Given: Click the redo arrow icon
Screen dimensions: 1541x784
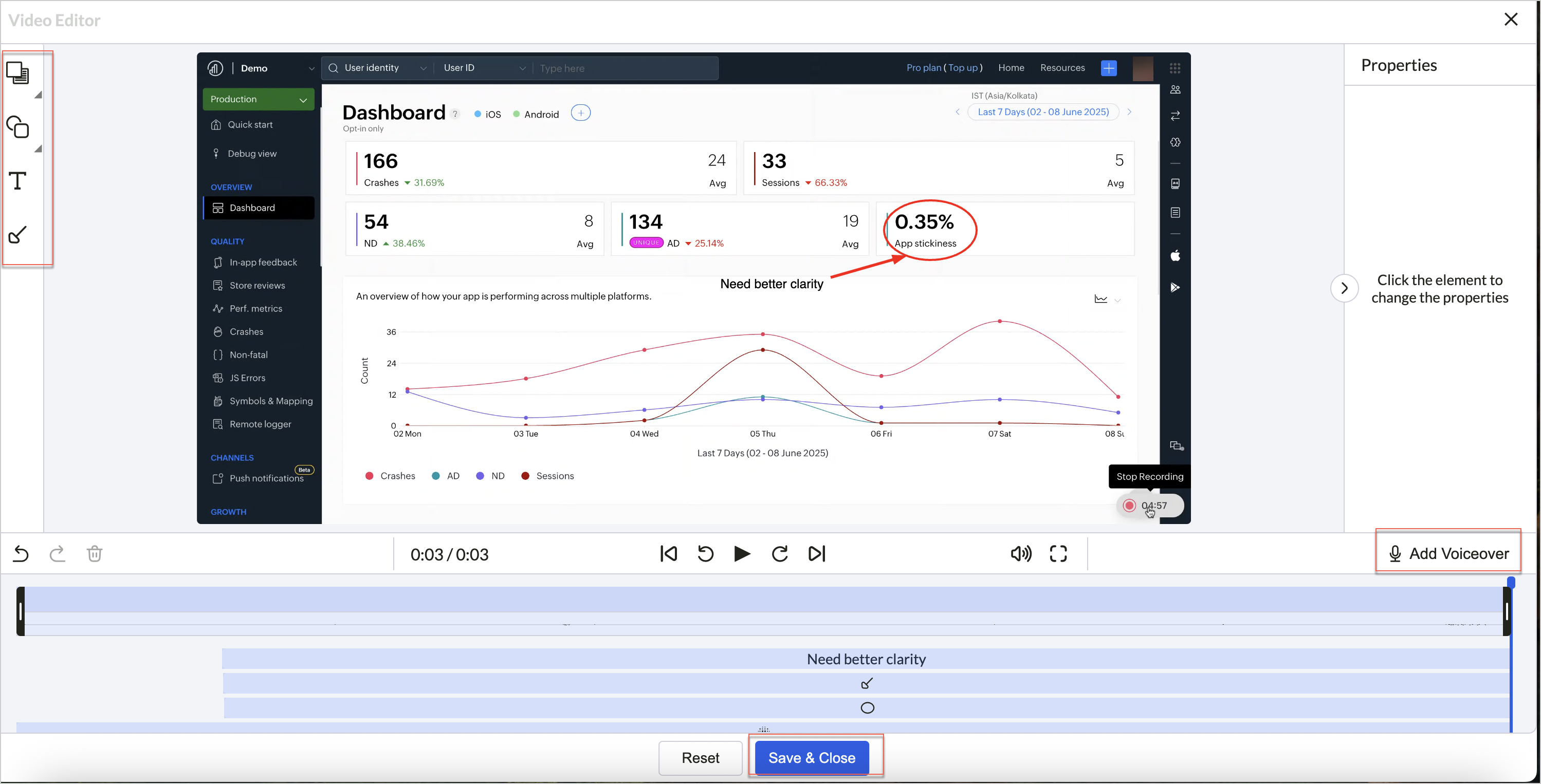Looking at the screenshot, I should tap(58, 553).
